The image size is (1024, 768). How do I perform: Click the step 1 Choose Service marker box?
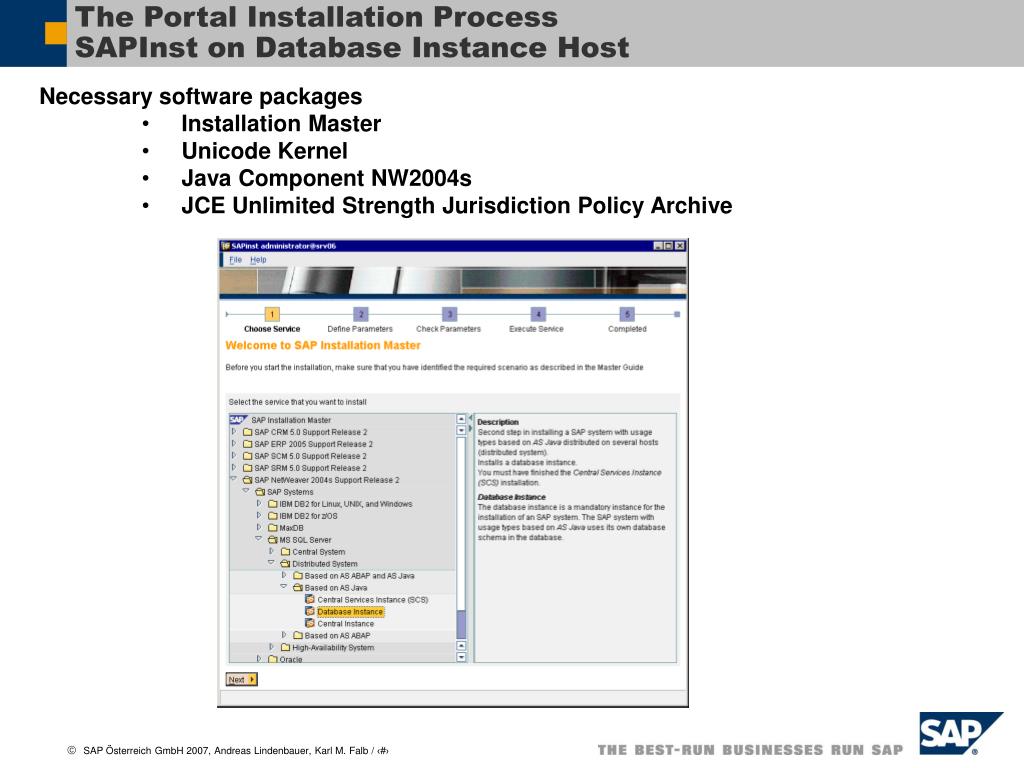pyautogui.click(x=272, y=314)
